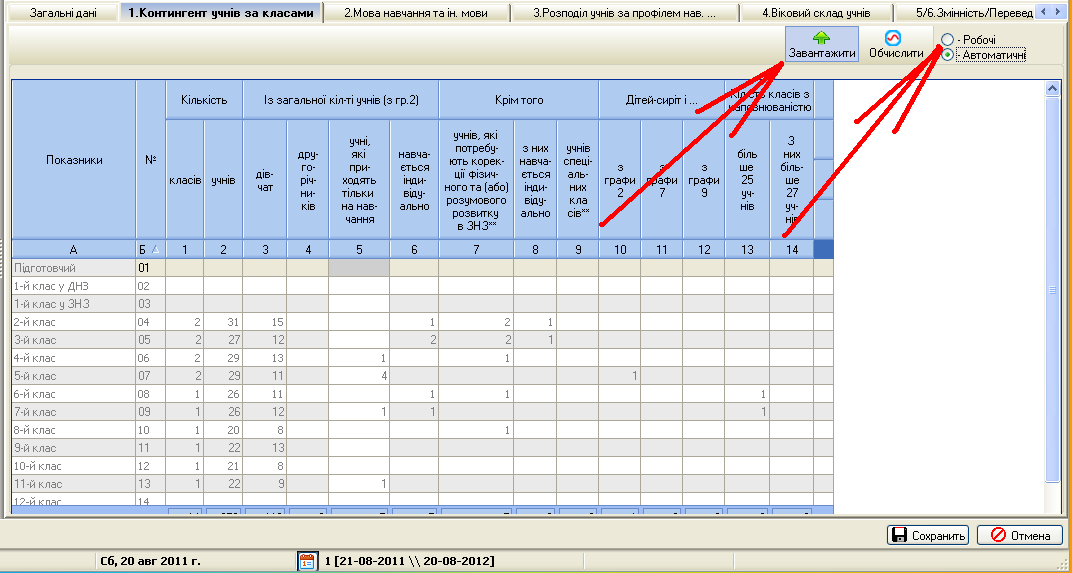The image size is (1072, 573).
Task: Open 5/6.Змінність/Переведення tab
Action: tap(964, 13)
